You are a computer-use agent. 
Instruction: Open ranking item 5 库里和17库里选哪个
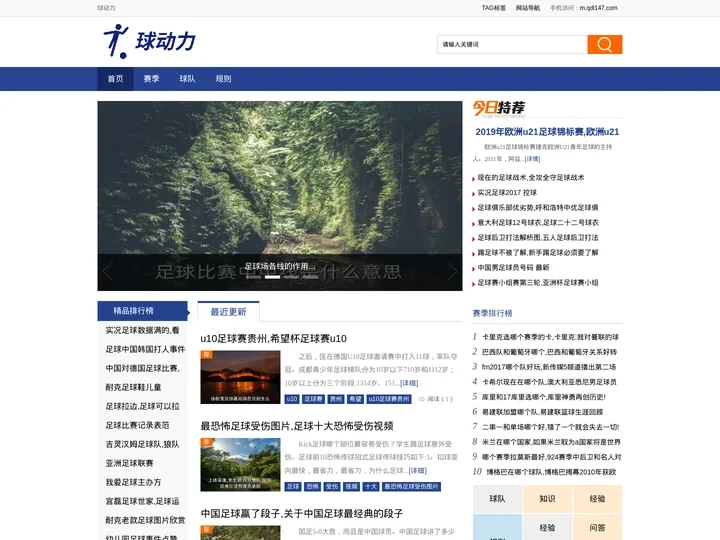point(544,397)
